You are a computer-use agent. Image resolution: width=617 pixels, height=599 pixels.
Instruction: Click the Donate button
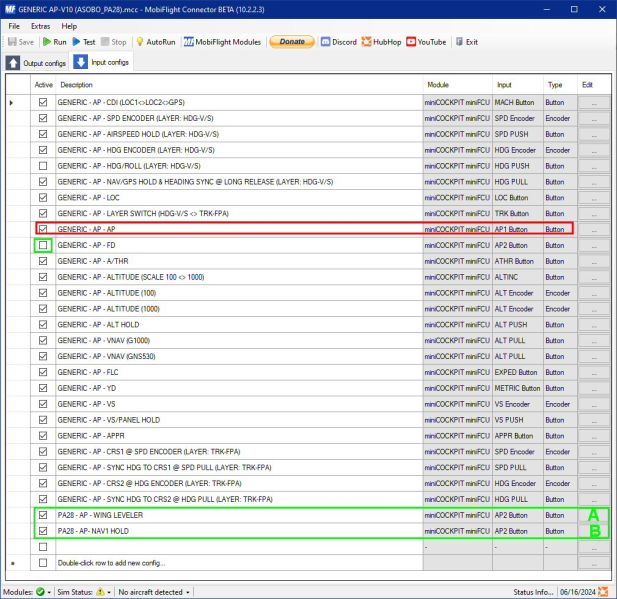pos(292,42)
